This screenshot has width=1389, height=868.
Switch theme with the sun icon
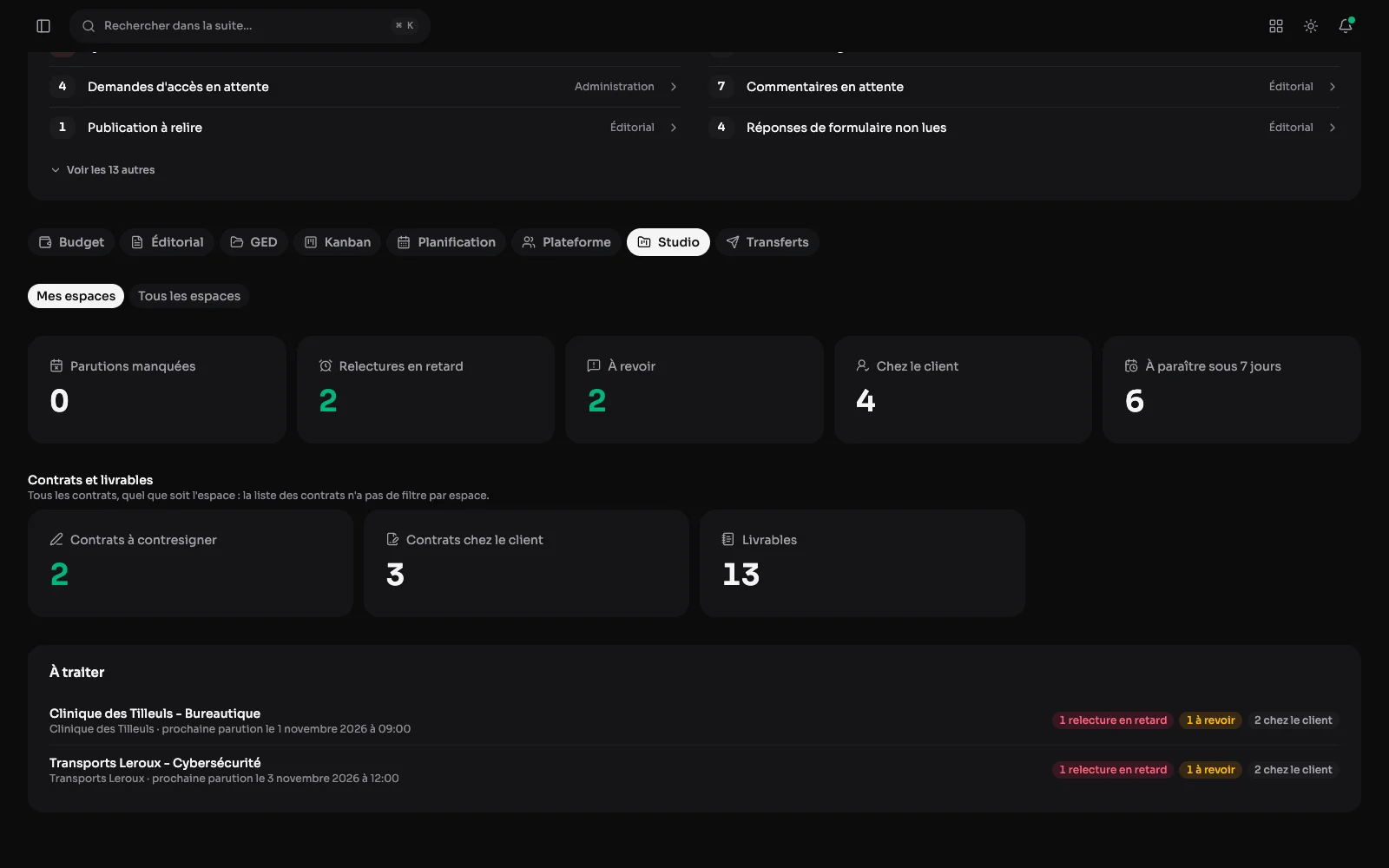pos(1311,26)
